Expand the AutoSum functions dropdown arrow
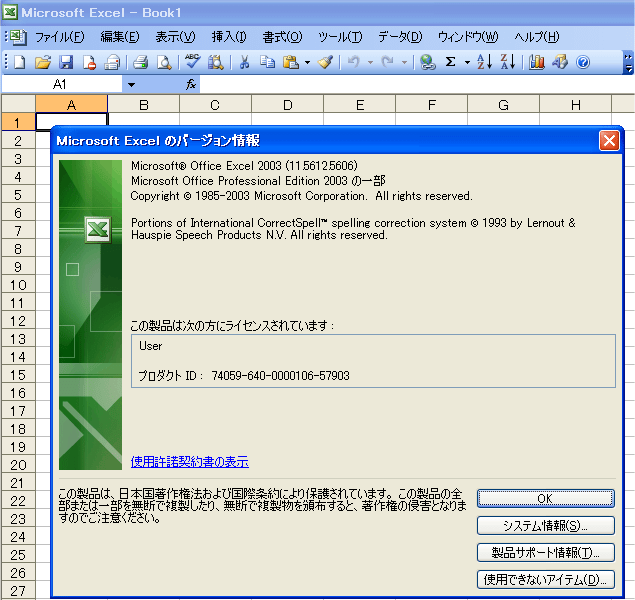This screenshot has width=635, height=600. (467, 62)
